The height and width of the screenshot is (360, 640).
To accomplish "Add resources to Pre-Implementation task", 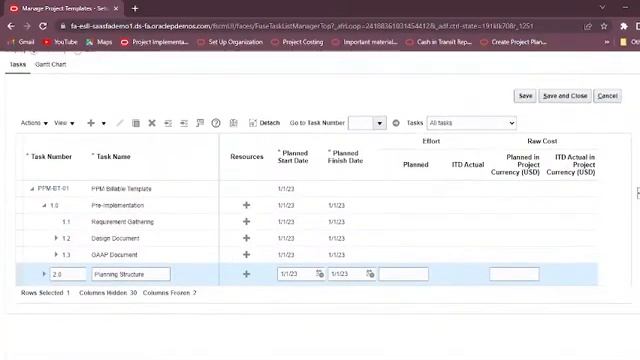I will (x=246, y=205).
